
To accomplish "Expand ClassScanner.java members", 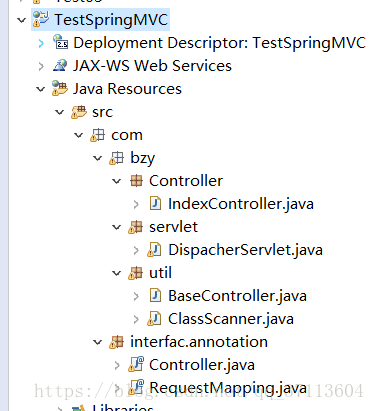I will pos(136,319).
